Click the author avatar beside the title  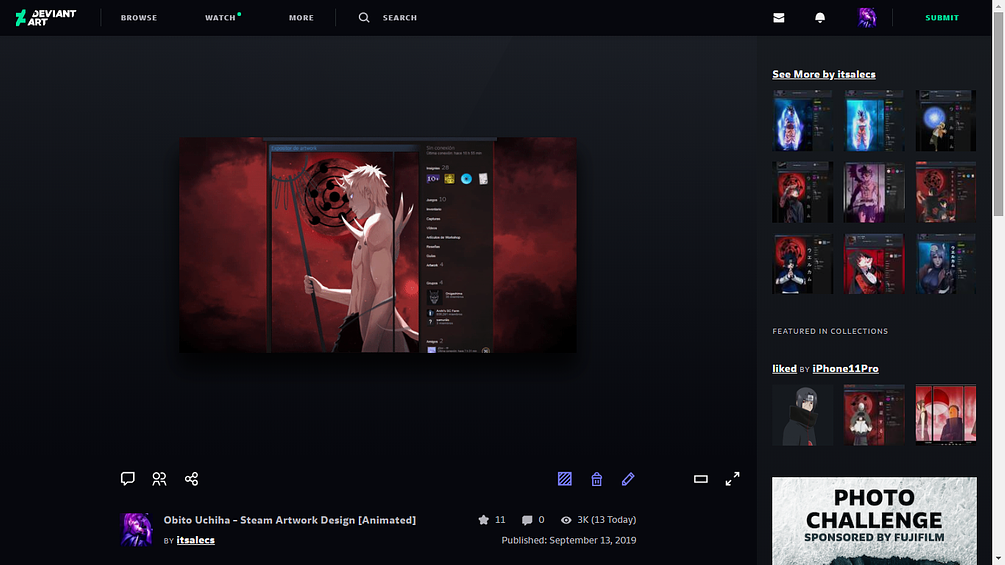tap(136, 529)
